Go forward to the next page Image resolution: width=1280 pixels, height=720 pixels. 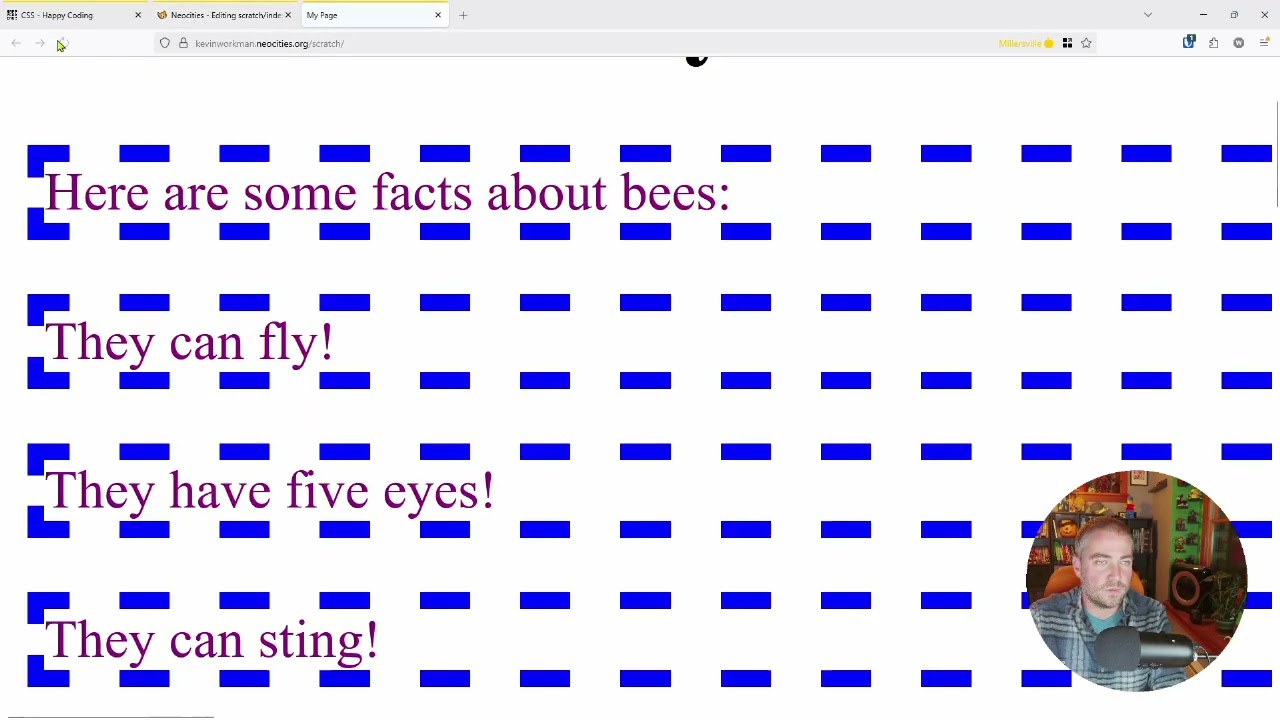click(x=39, y=43)
